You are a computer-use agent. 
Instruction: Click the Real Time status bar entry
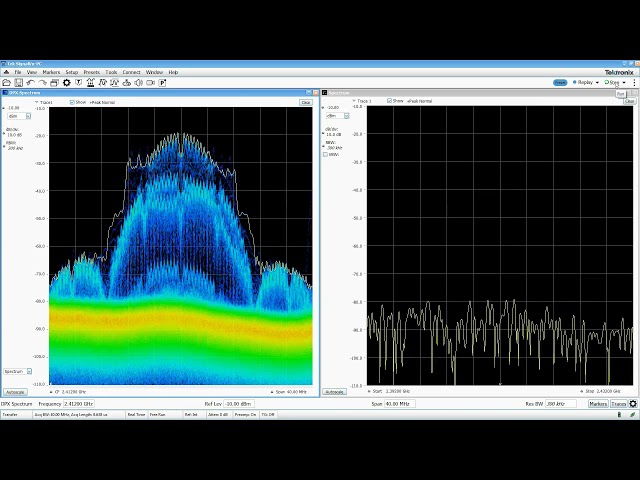(x=136, y=415)
